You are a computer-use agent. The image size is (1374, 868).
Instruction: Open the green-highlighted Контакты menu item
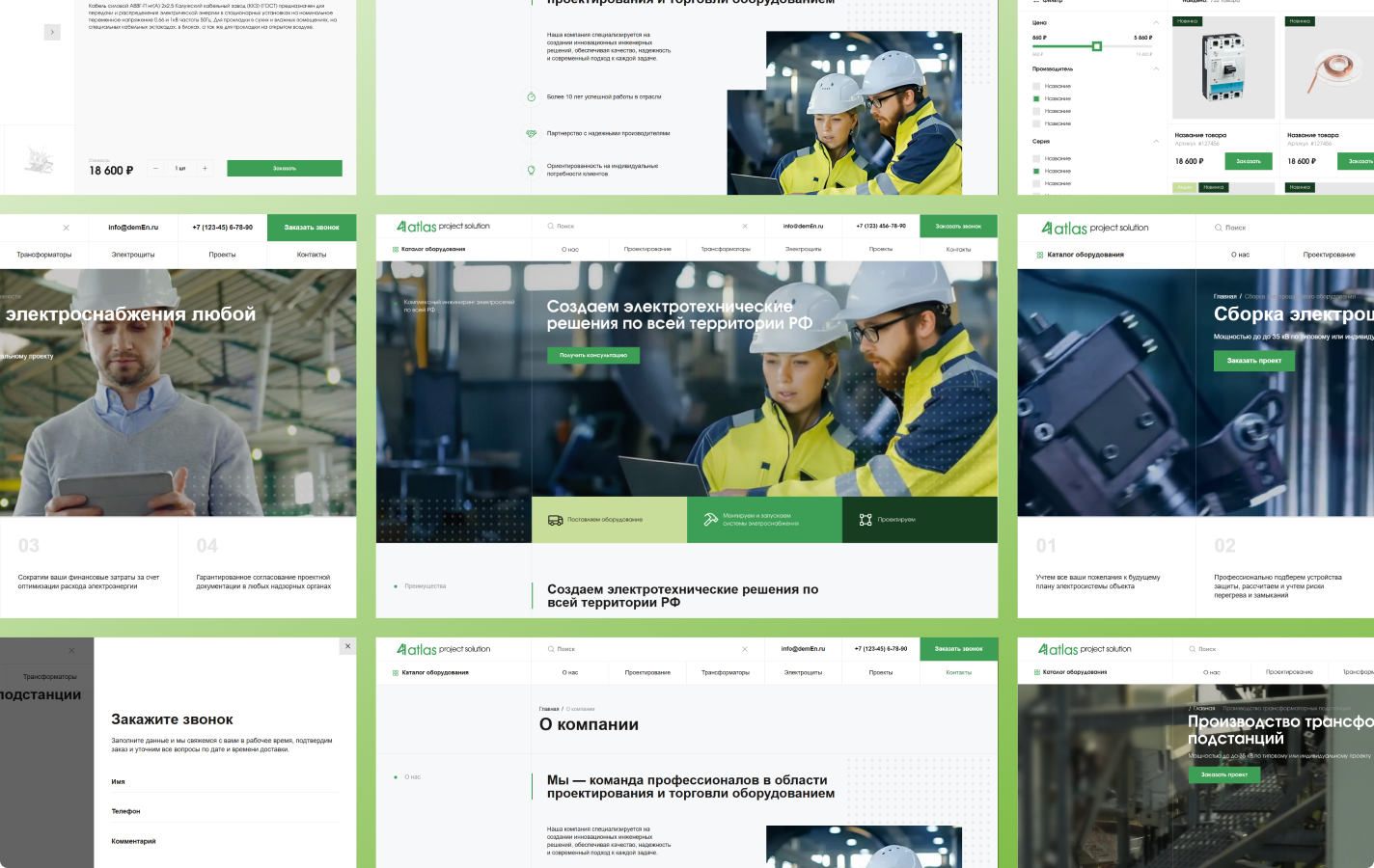point(959,672)
